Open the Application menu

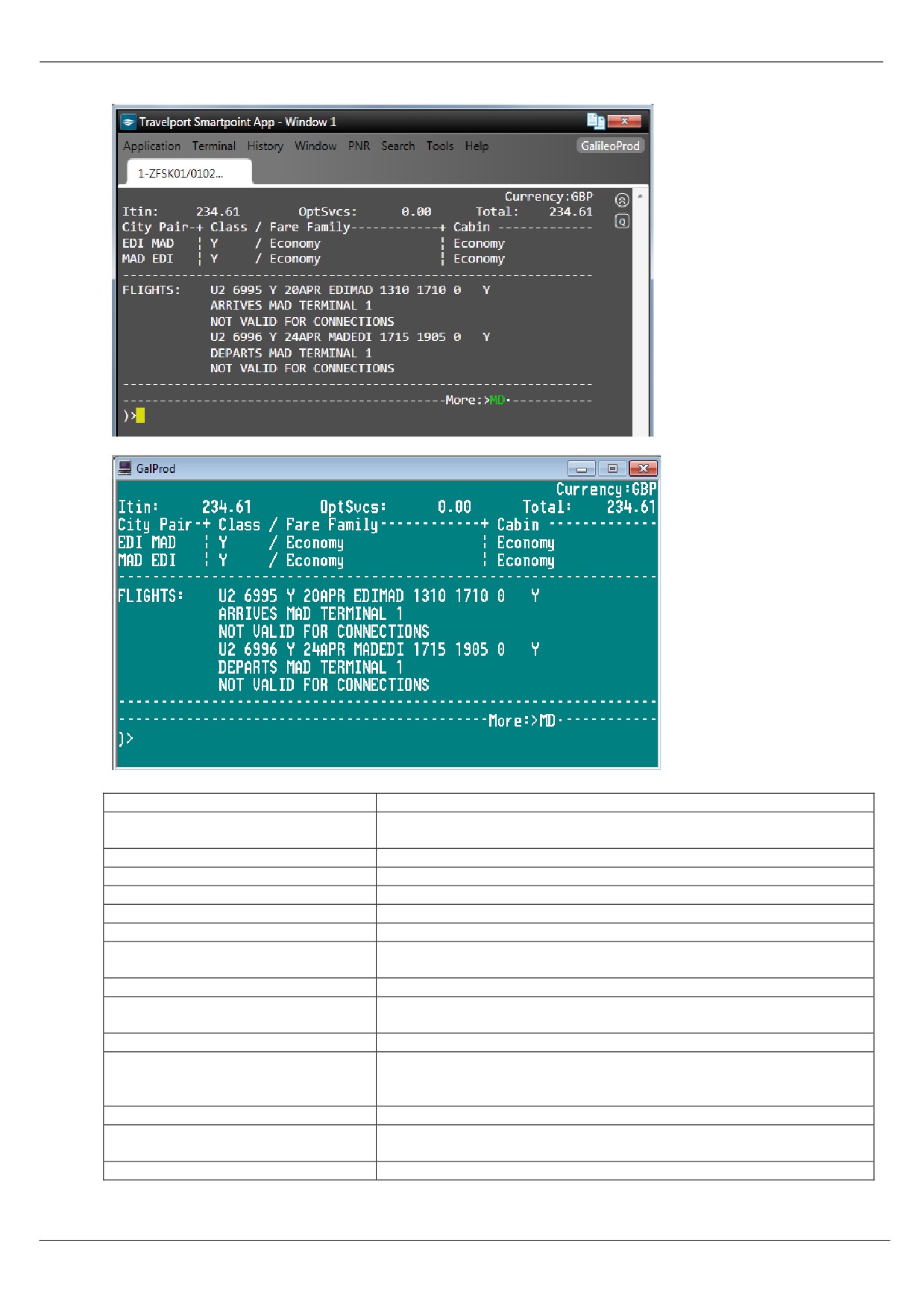[x=152, y=146]
